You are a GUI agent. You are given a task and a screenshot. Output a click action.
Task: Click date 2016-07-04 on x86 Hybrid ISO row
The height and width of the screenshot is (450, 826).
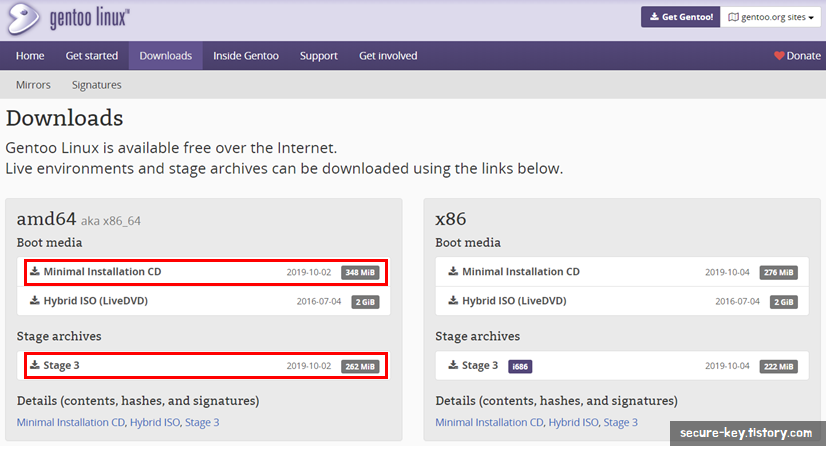738,302
